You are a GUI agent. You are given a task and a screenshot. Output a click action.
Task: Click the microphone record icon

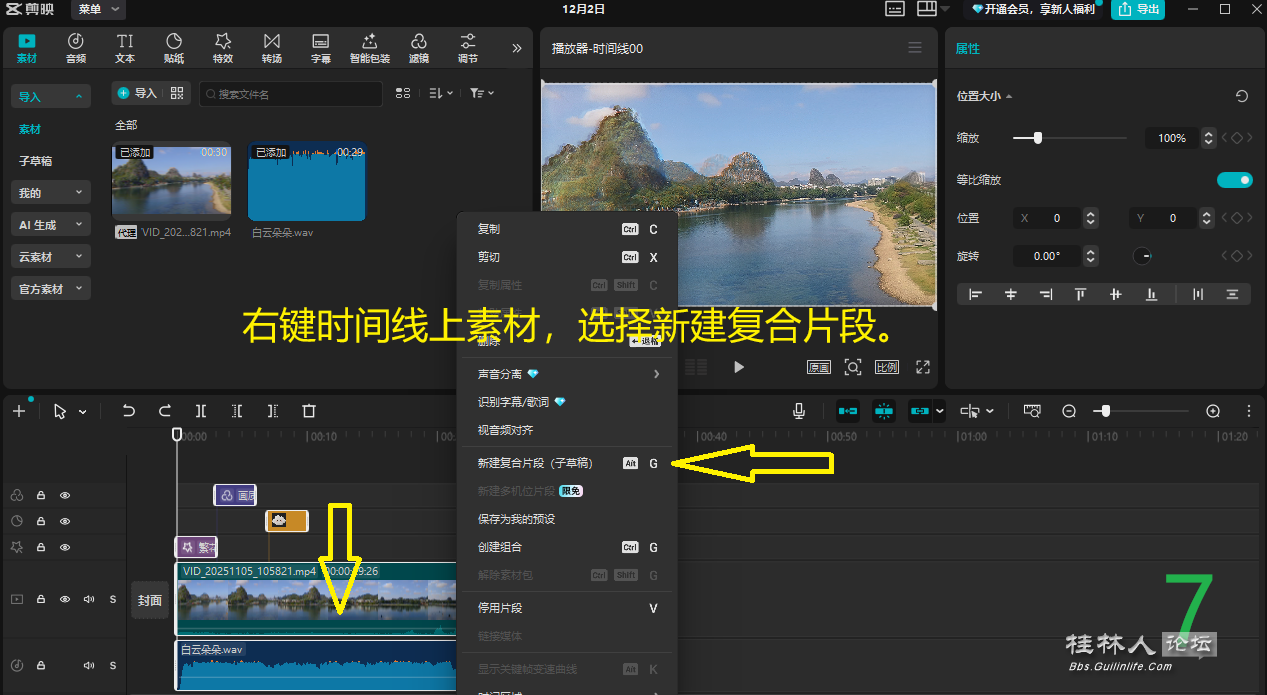coord(799,411)
